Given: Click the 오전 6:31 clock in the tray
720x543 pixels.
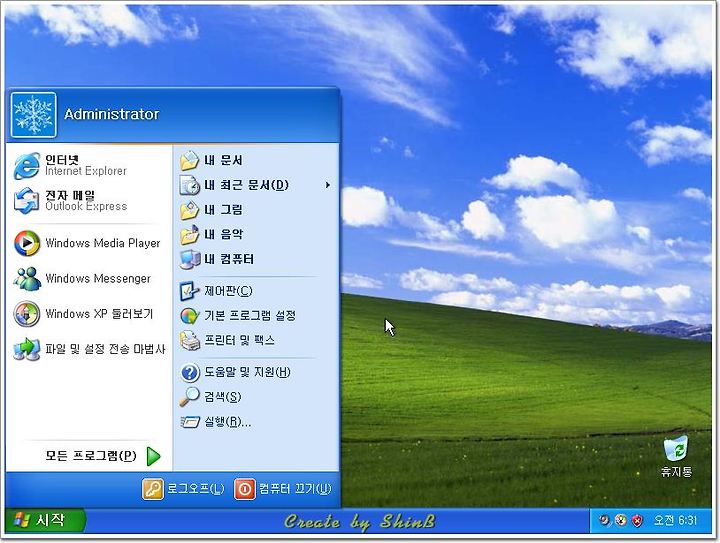Looking at the screenshot, I should tap(675, 521).
